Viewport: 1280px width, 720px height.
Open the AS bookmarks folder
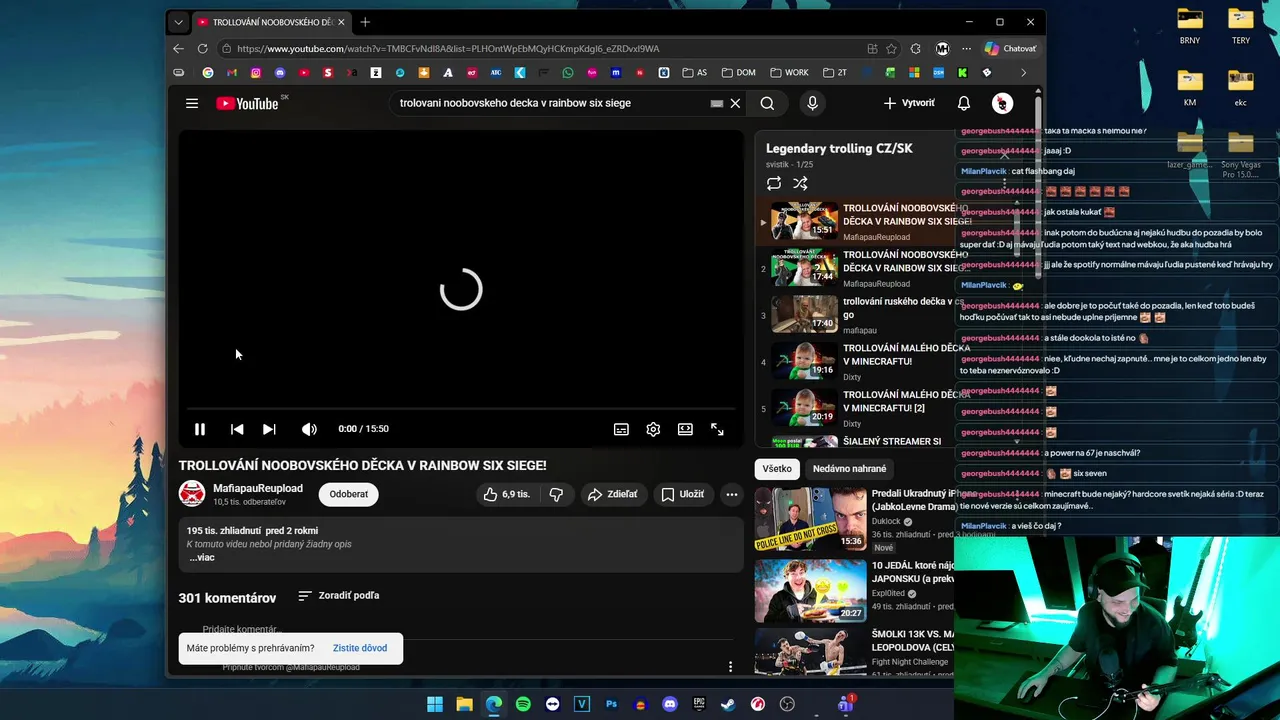[x=695, y=73]
